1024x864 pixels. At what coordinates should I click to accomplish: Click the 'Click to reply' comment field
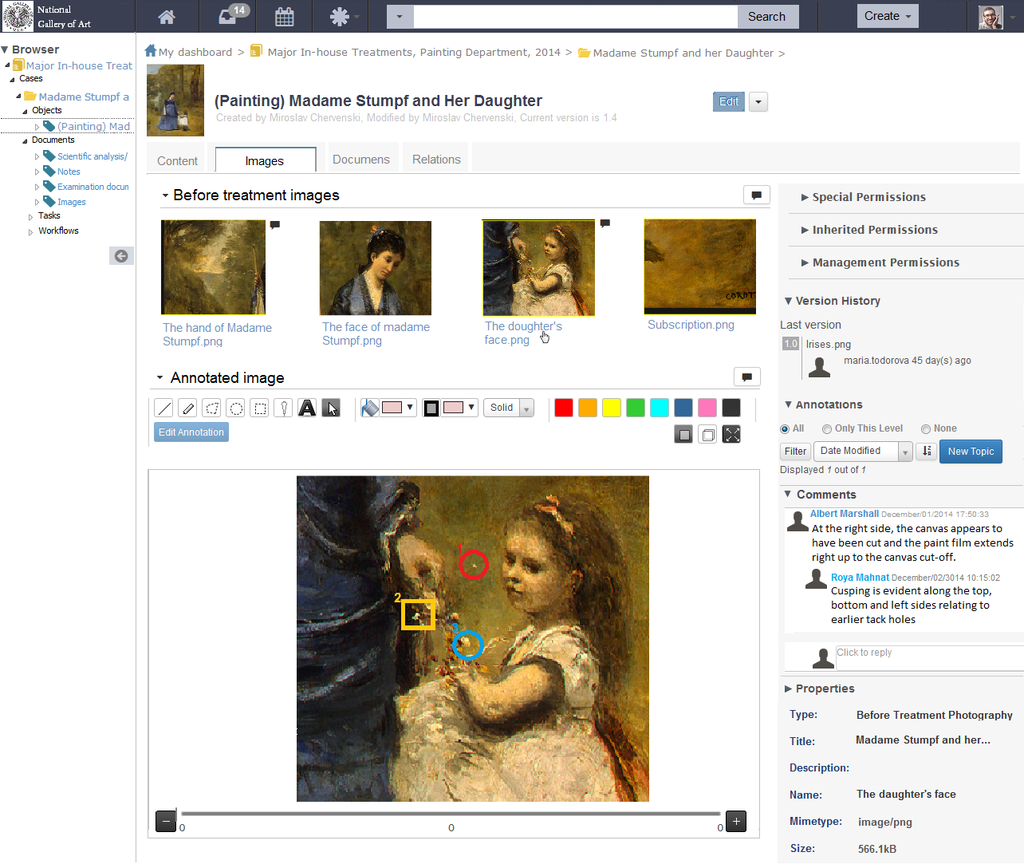(x=929, y=657)
